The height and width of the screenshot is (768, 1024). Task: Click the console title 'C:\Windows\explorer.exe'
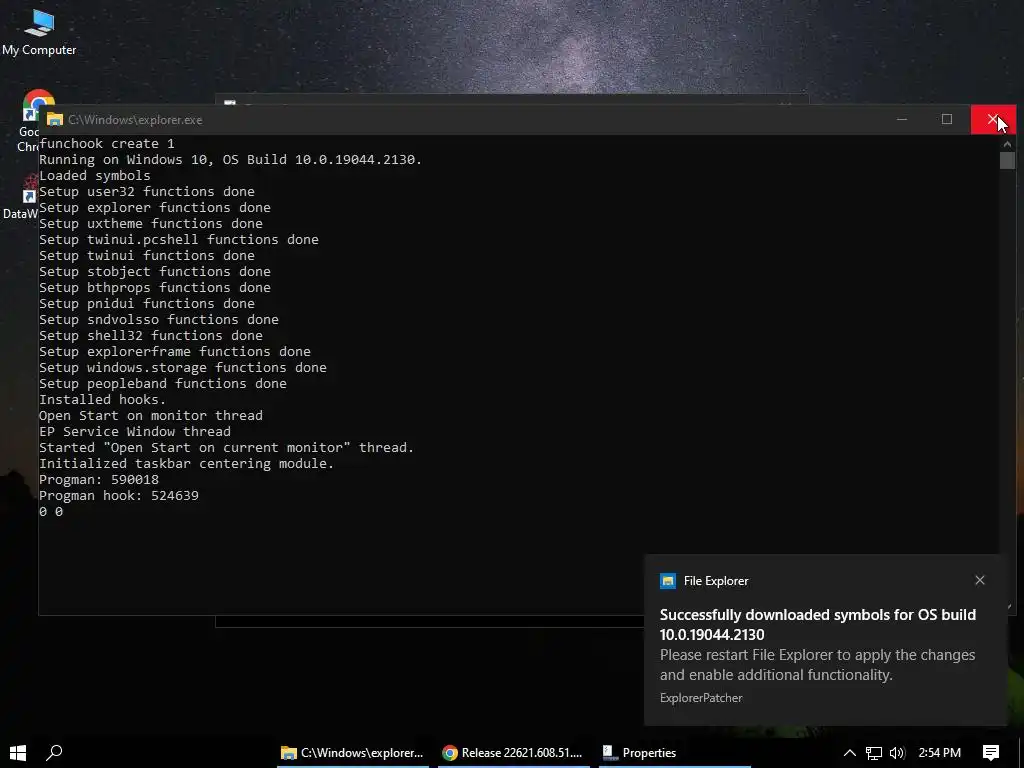pos(135,120)
